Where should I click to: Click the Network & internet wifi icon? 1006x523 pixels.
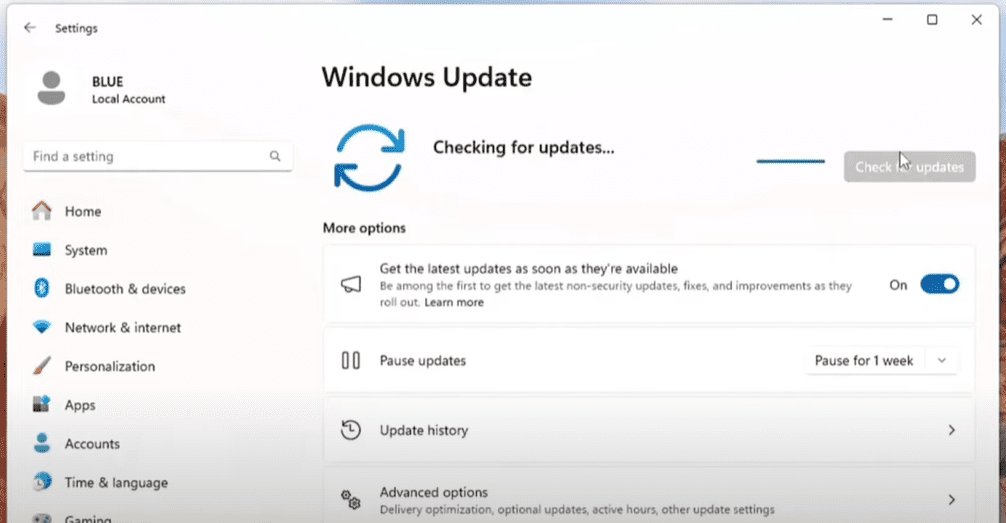[42, 328]
